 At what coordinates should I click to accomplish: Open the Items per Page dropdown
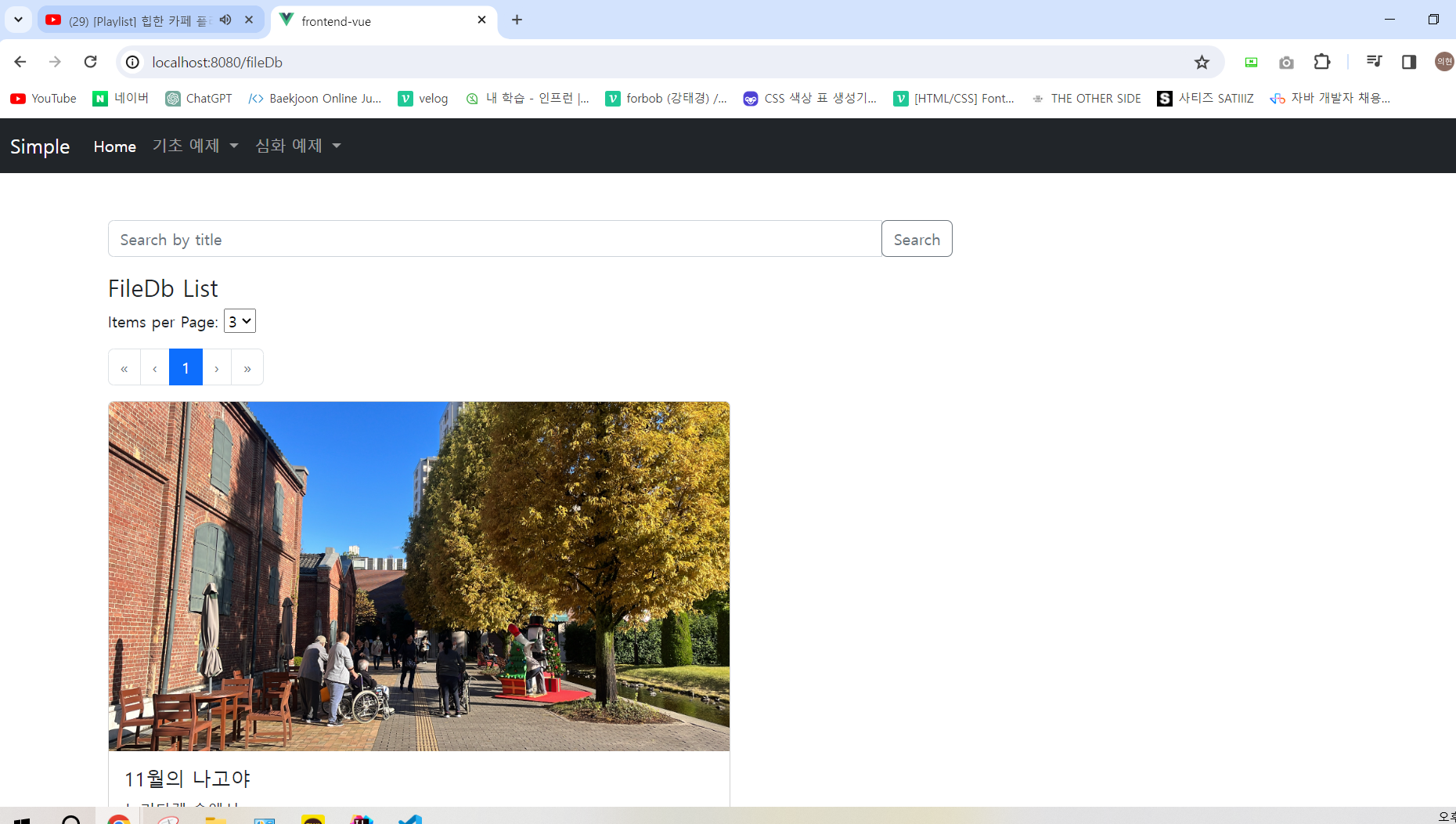240,321
